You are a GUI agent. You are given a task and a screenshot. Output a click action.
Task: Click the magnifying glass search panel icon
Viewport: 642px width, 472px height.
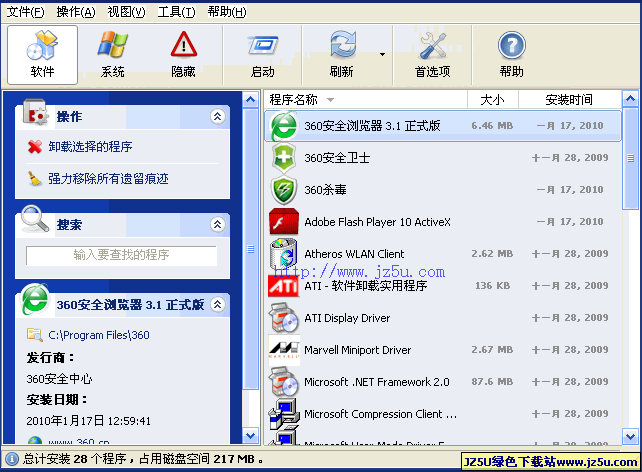tap(34, 219)
